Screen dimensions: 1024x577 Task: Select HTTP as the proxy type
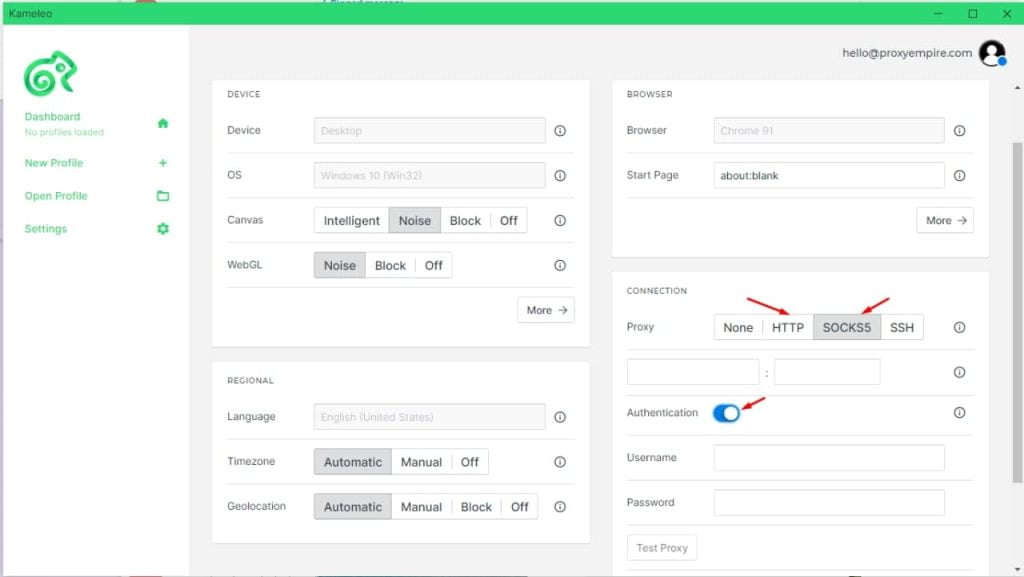(788, 328)
